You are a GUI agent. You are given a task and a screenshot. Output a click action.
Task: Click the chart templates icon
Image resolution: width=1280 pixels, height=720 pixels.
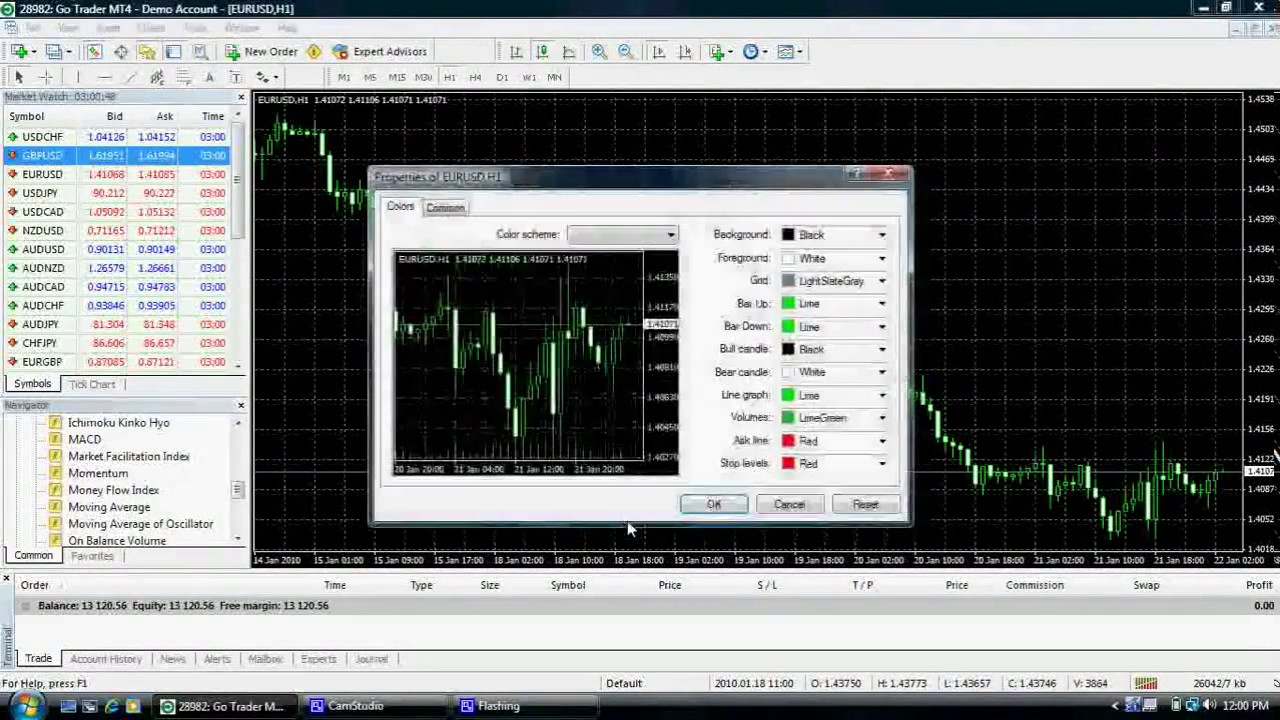pyautogui.click(x=788, y=52)
